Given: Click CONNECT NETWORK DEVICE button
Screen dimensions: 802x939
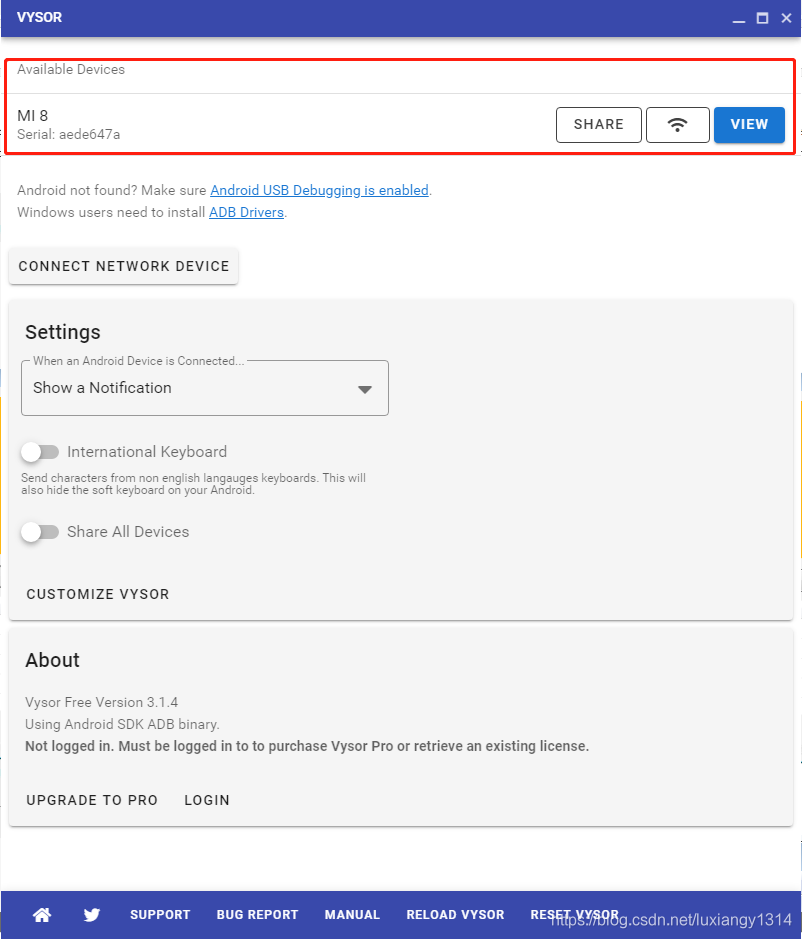Looking at the screenshot, I should point(124,266).
